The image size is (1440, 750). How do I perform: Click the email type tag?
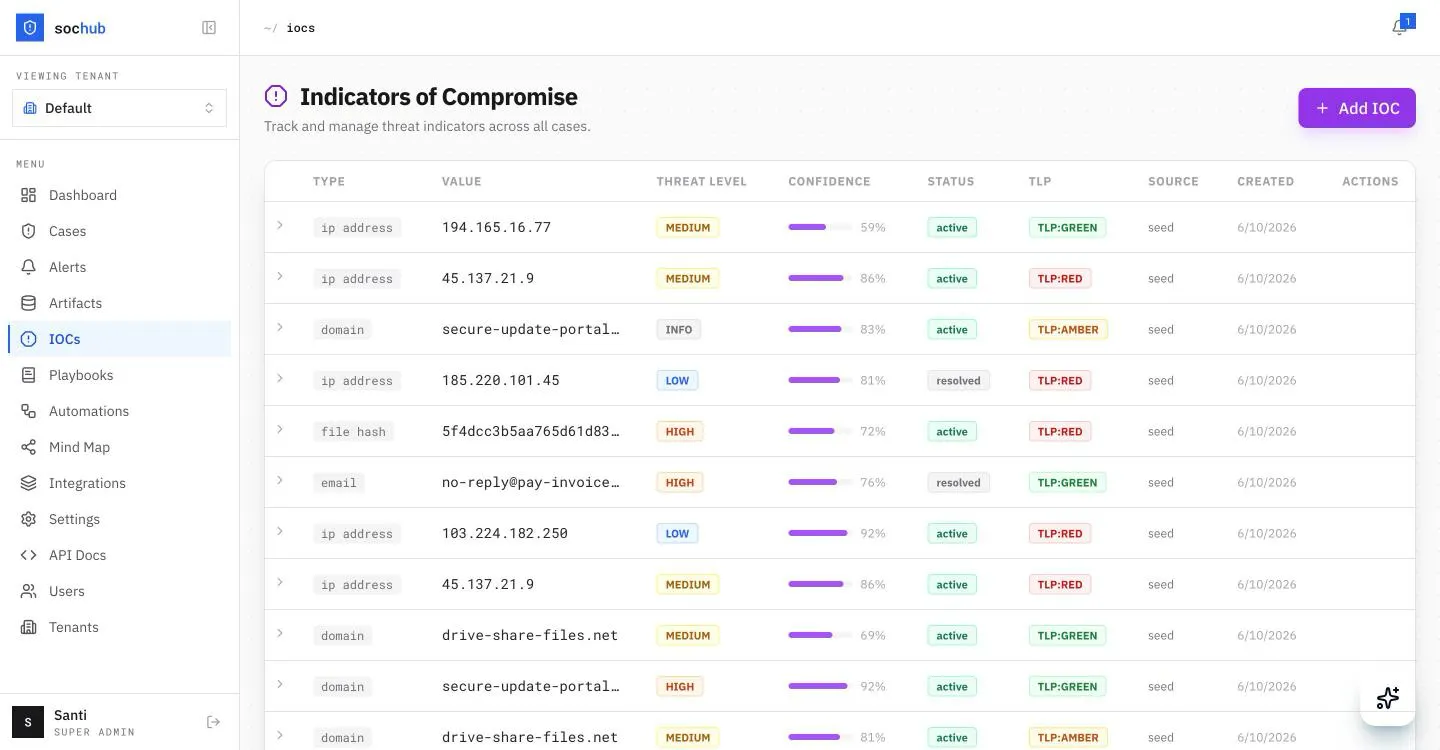coord(339,483)
